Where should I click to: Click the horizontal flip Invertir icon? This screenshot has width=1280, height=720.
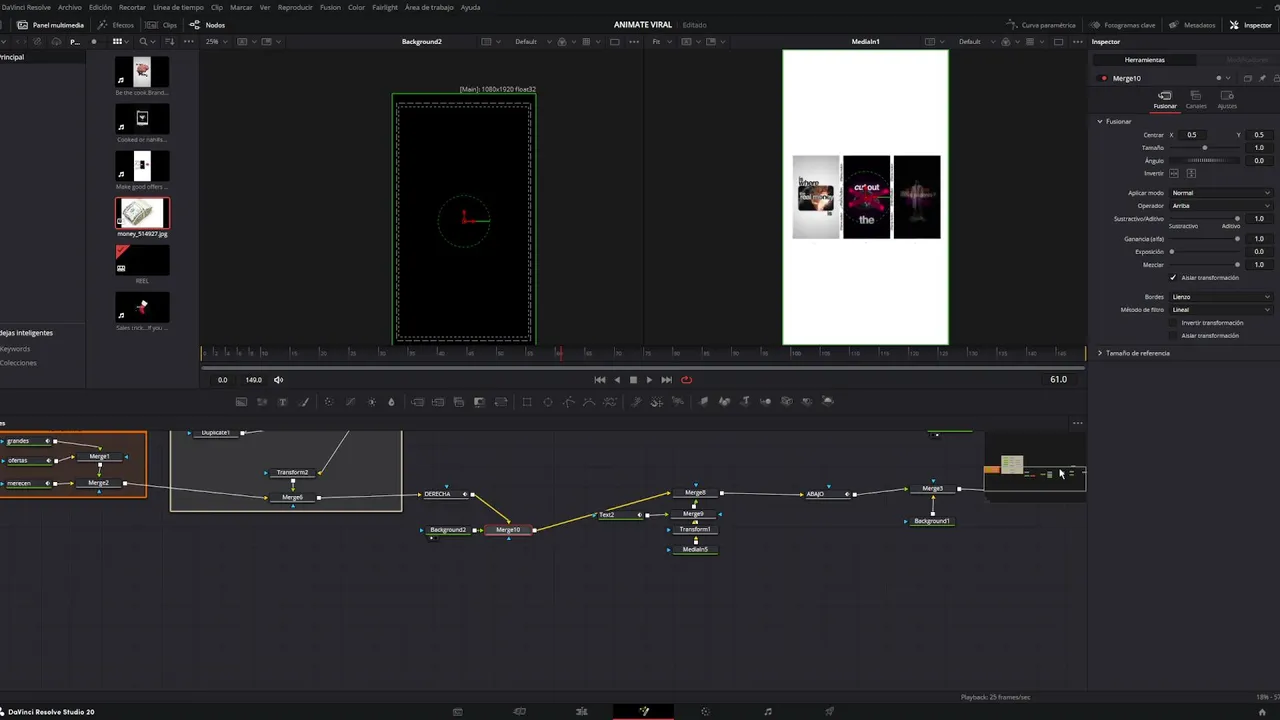pyautogui.click(x=1175, y=174)
